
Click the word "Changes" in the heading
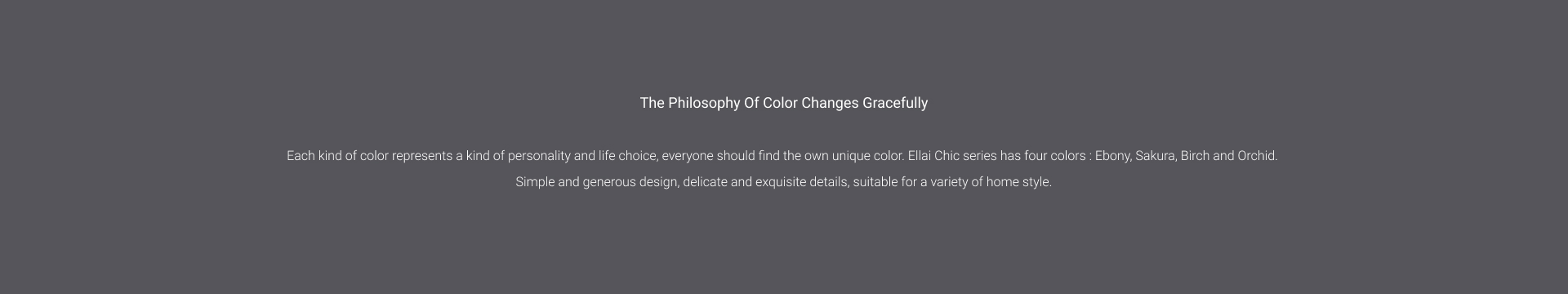coord(830,103)
